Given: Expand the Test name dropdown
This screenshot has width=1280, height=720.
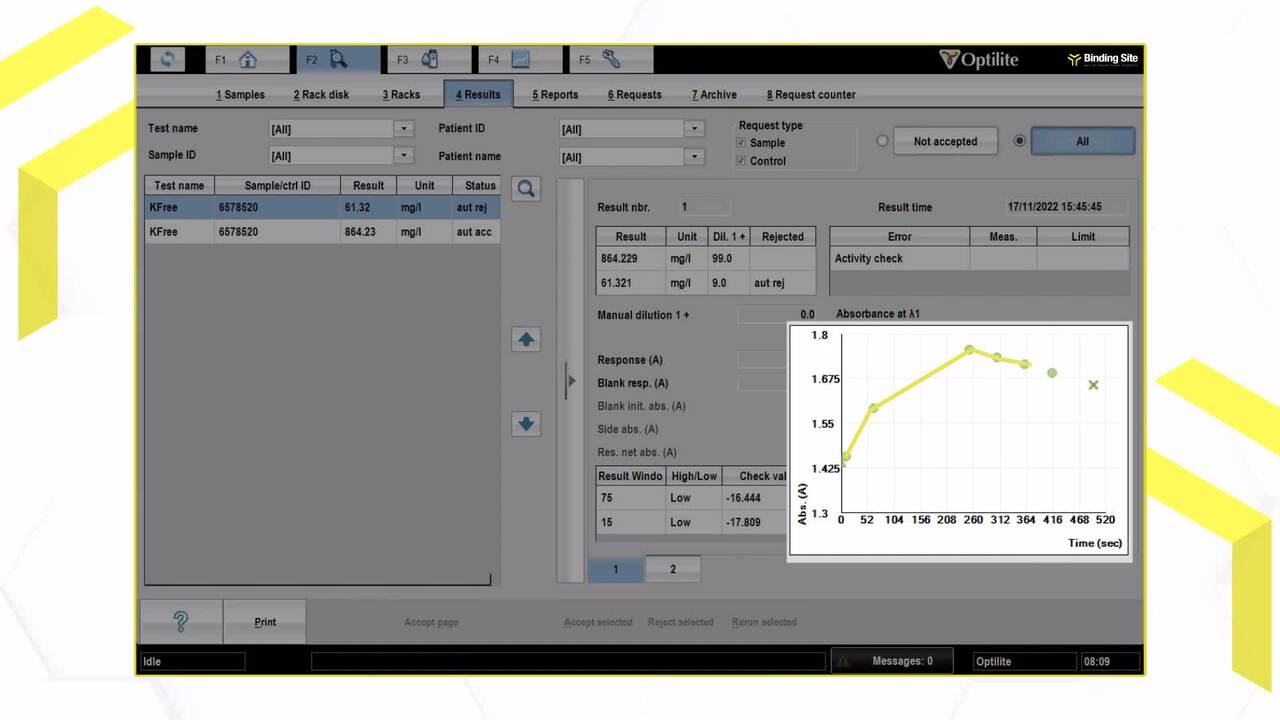Looking at the screenshot, I should point(404,129).
